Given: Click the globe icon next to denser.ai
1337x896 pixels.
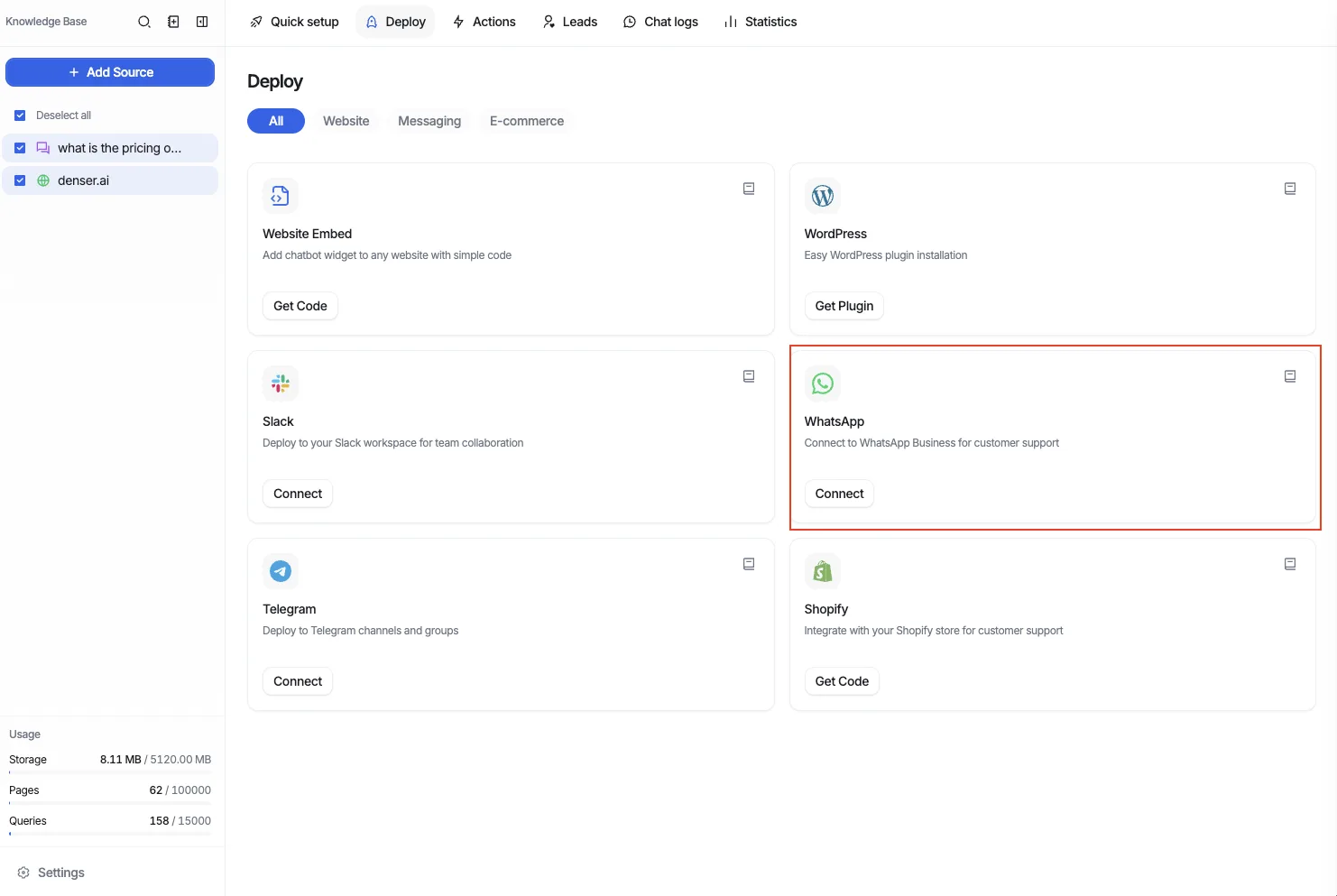Looking at the screenshot, I should click(x=43, y=180).
